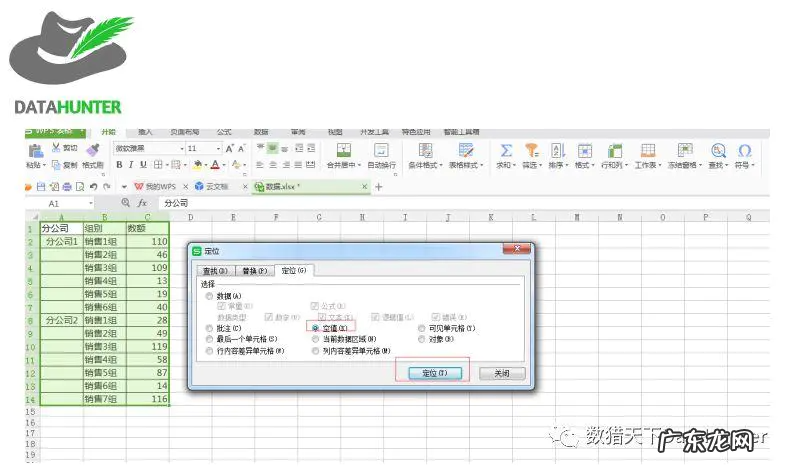Close the 数据.xlsx document tab
Viewport: 792px width, 470px height.
point(364,187)
